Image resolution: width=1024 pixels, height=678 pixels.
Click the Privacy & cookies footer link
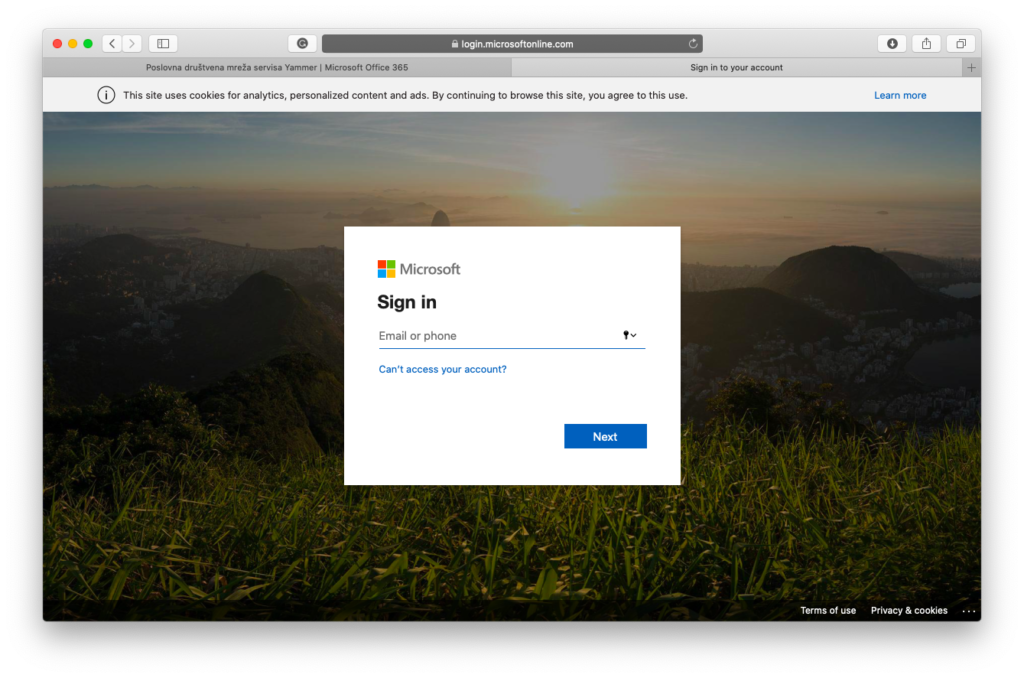909,611
